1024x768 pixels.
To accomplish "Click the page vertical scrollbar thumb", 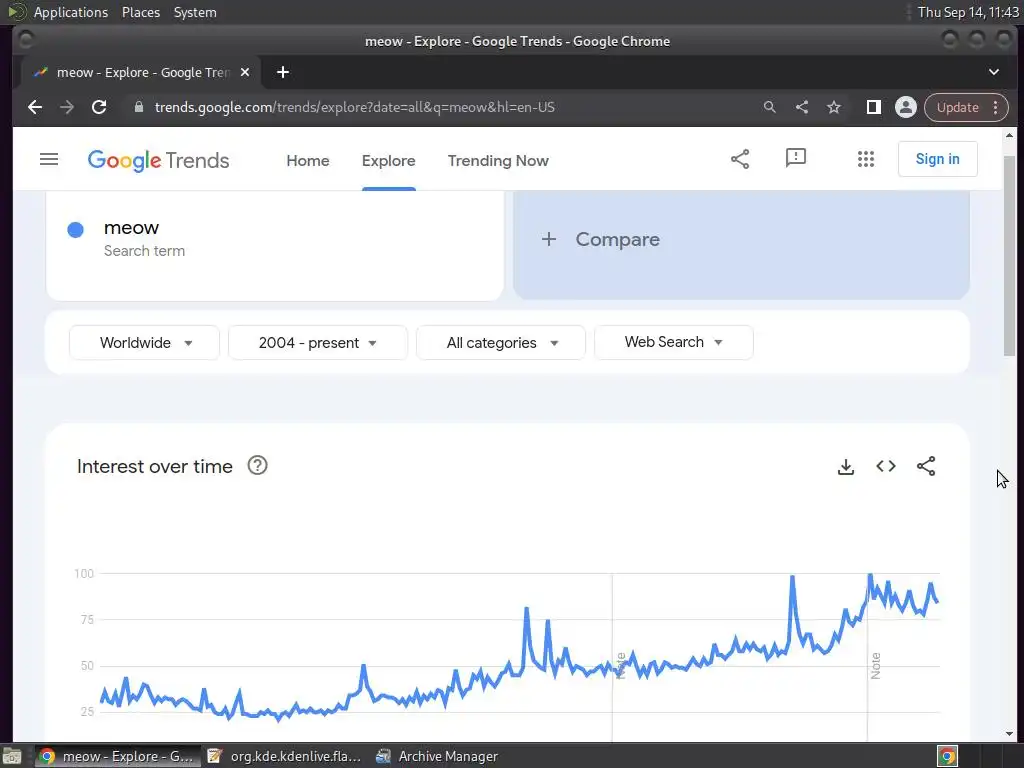I will coord(1009,256).
